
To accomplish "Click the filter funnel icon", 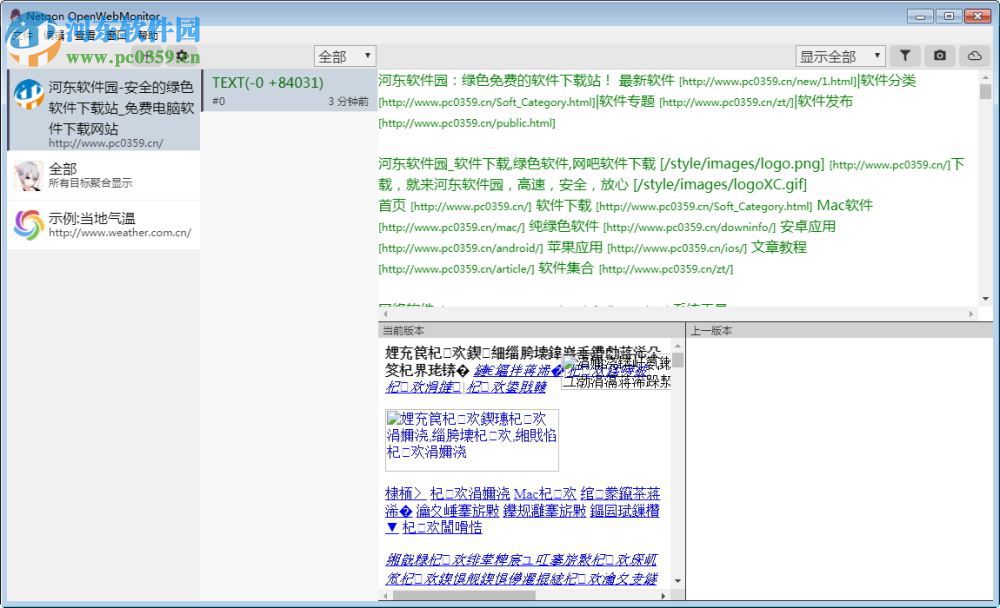I will [905, 55].
